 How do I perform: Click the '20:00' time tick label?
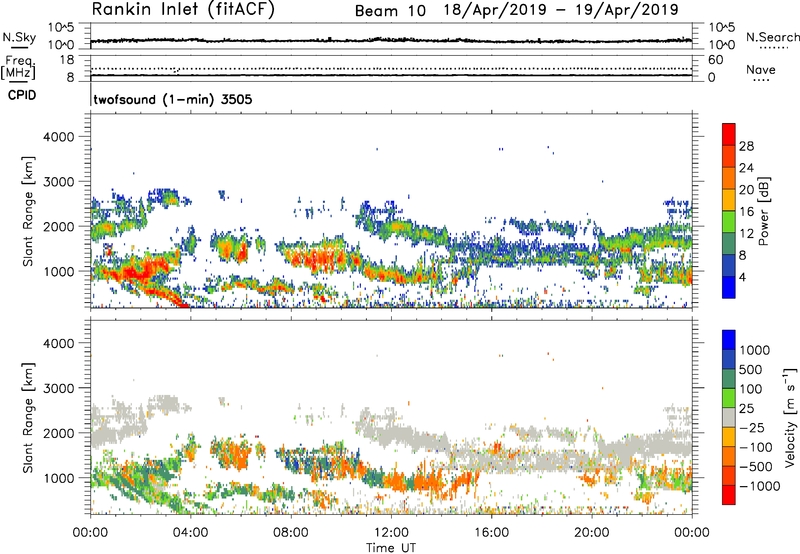pyautogui.click(x=592, y=533)
